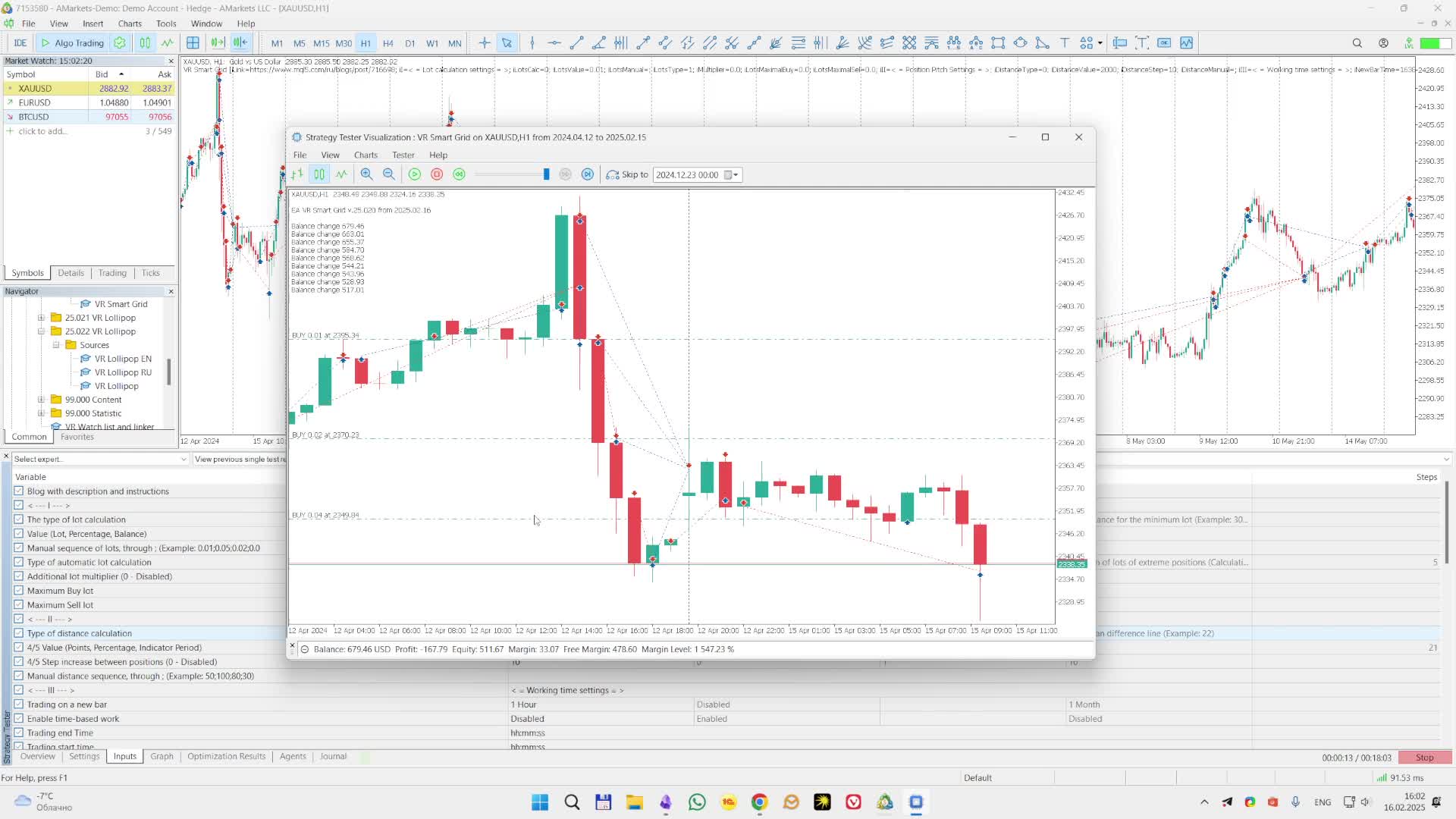1456x819 pixels.
Task: Select the arrow cursor tool
Action: click(507, 43)
